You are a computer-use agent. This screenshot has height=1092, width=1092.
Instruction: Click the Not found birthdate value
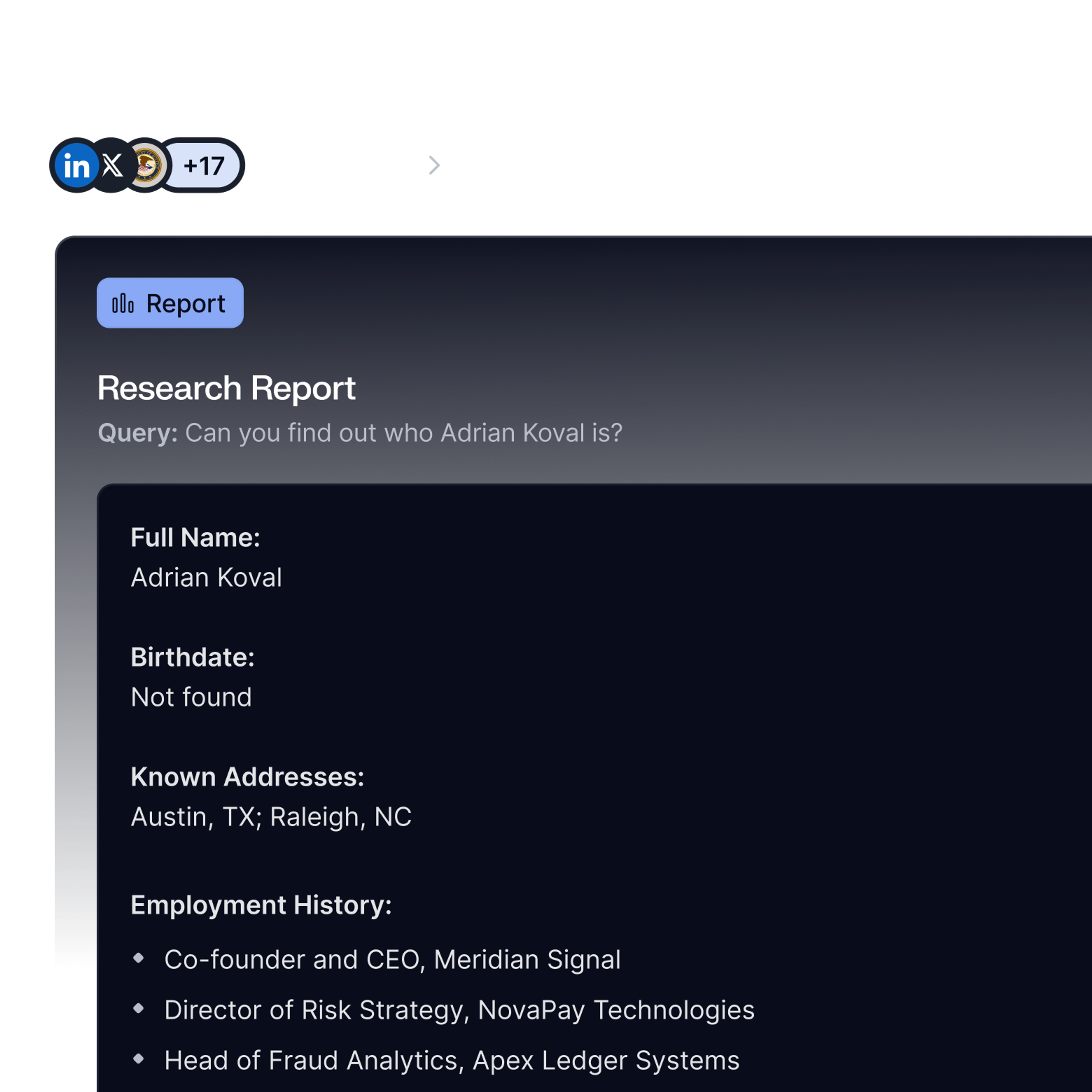click(x=191, y=698)
